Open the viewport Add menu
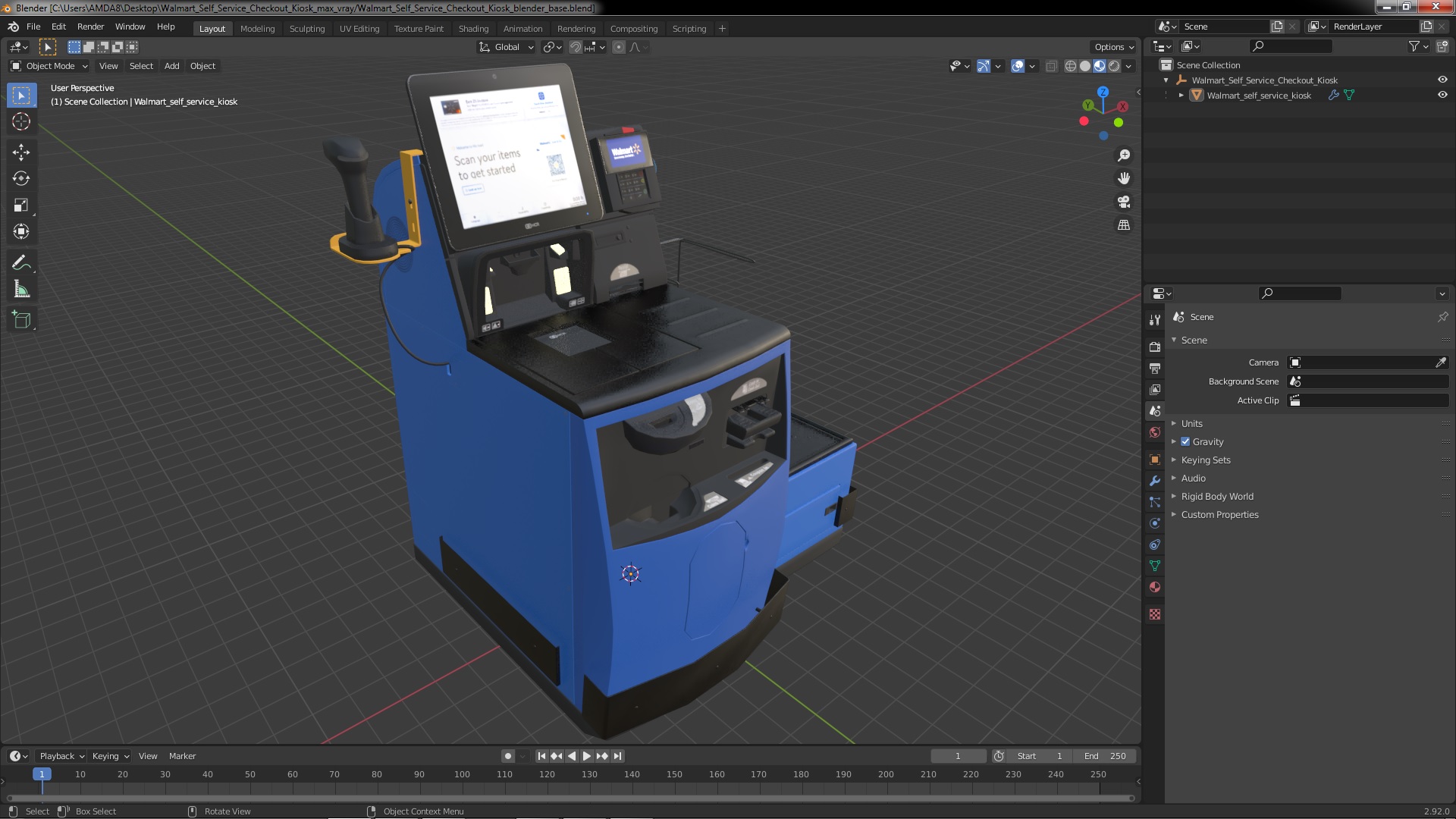 point(172,66)
